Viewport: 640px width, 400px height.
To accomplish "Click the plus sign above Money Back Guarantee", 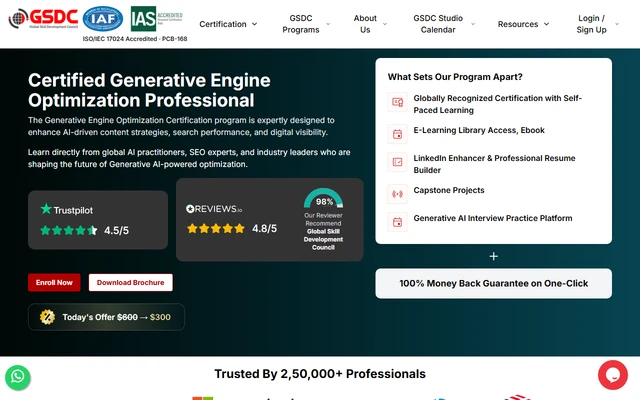I will click(493, 256).
